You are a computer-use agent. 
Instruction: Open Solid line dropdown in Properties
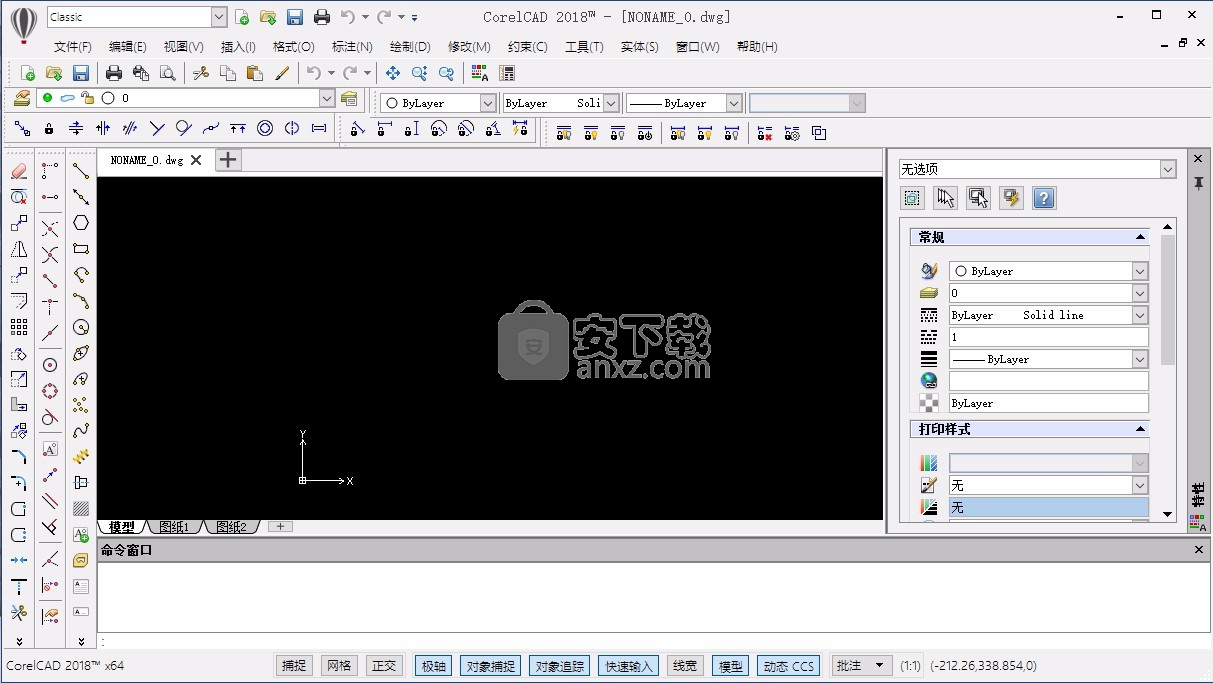click(x=1140, y=315)
